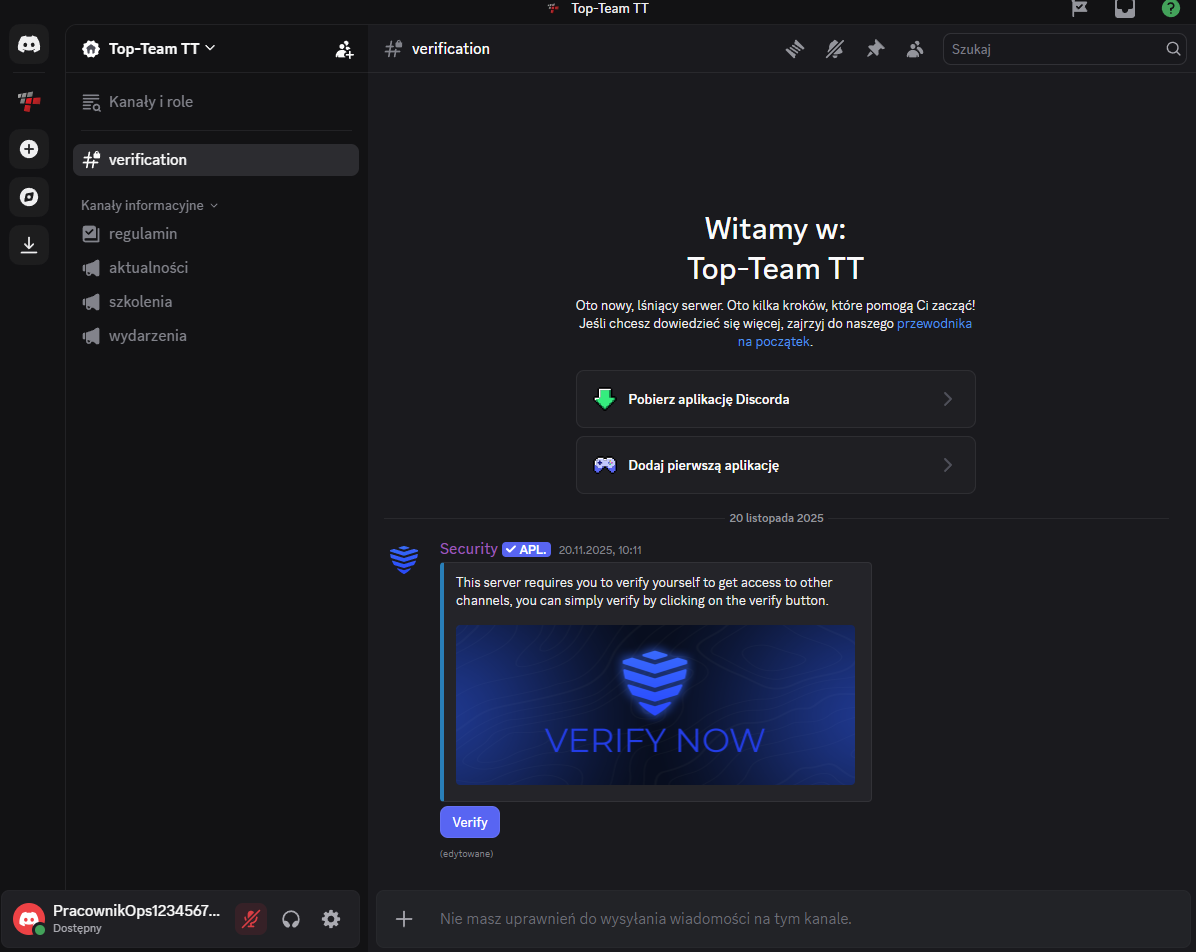Click the APL. app badge
The height and width of the screenshot is (952, 1196).
[x=526, y=550]
